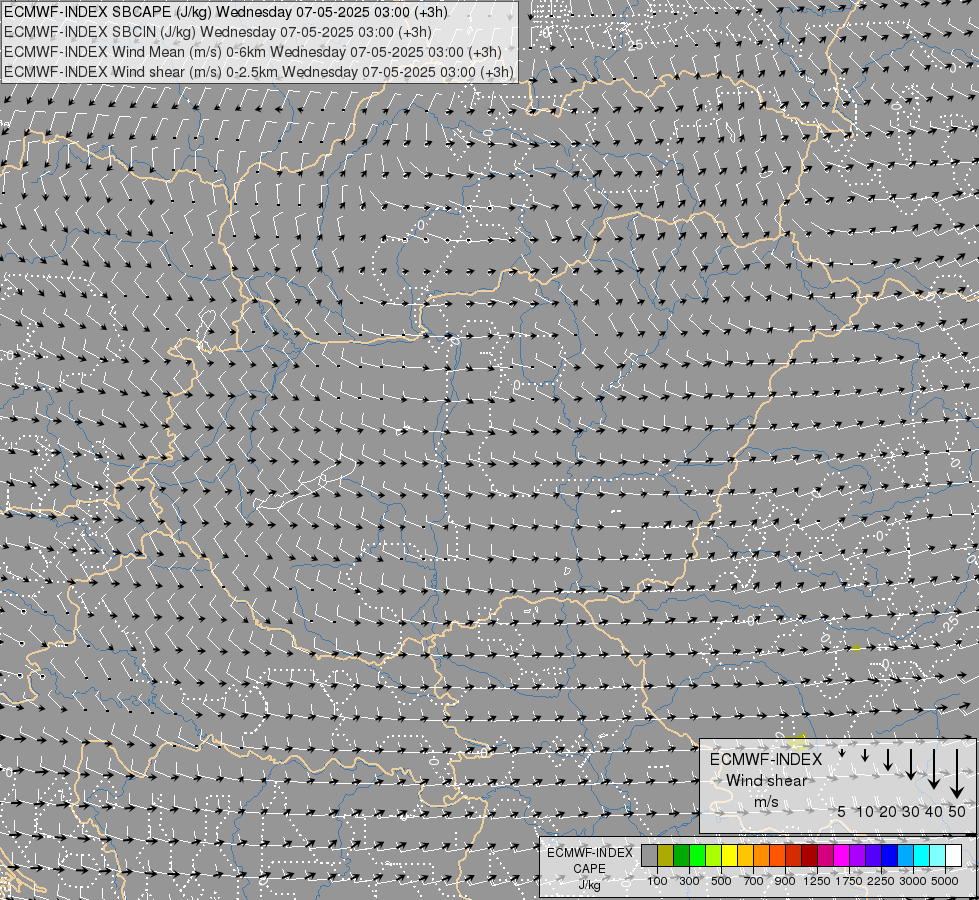Click the 'J/kg' unit in CAPE legend
979x900 pixels.
[589, 885]
